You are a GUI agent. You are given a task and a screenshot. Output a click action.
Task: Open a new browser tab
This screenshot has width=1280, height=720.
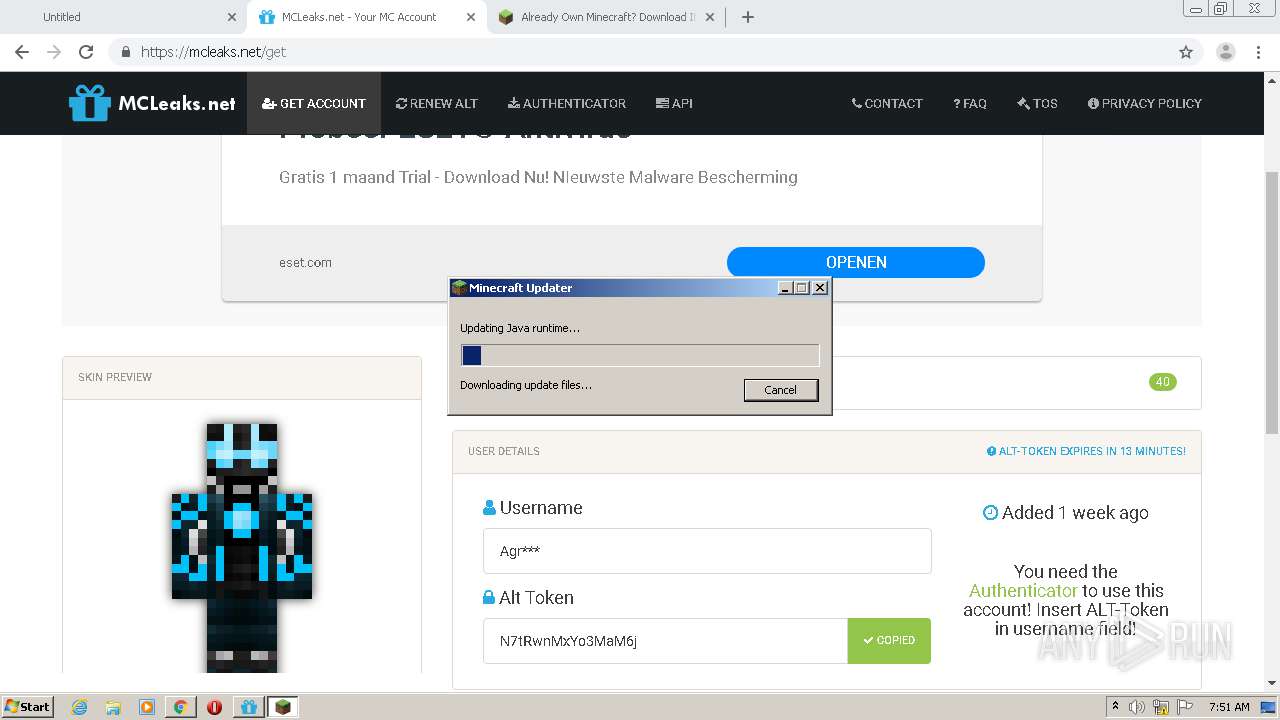coord(747,17)
